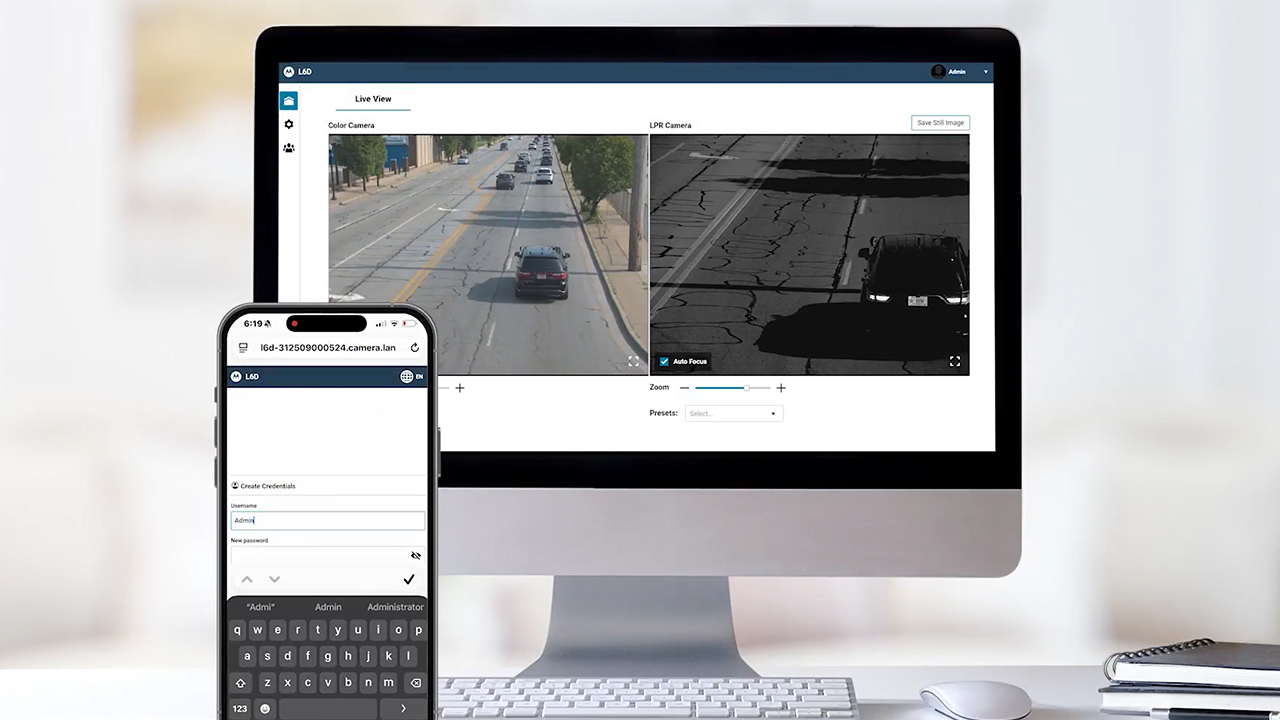The width and height of the screenshot is (1280, 720).
Task: Reload the page in phone browser
Action: [x=415, y=348]
